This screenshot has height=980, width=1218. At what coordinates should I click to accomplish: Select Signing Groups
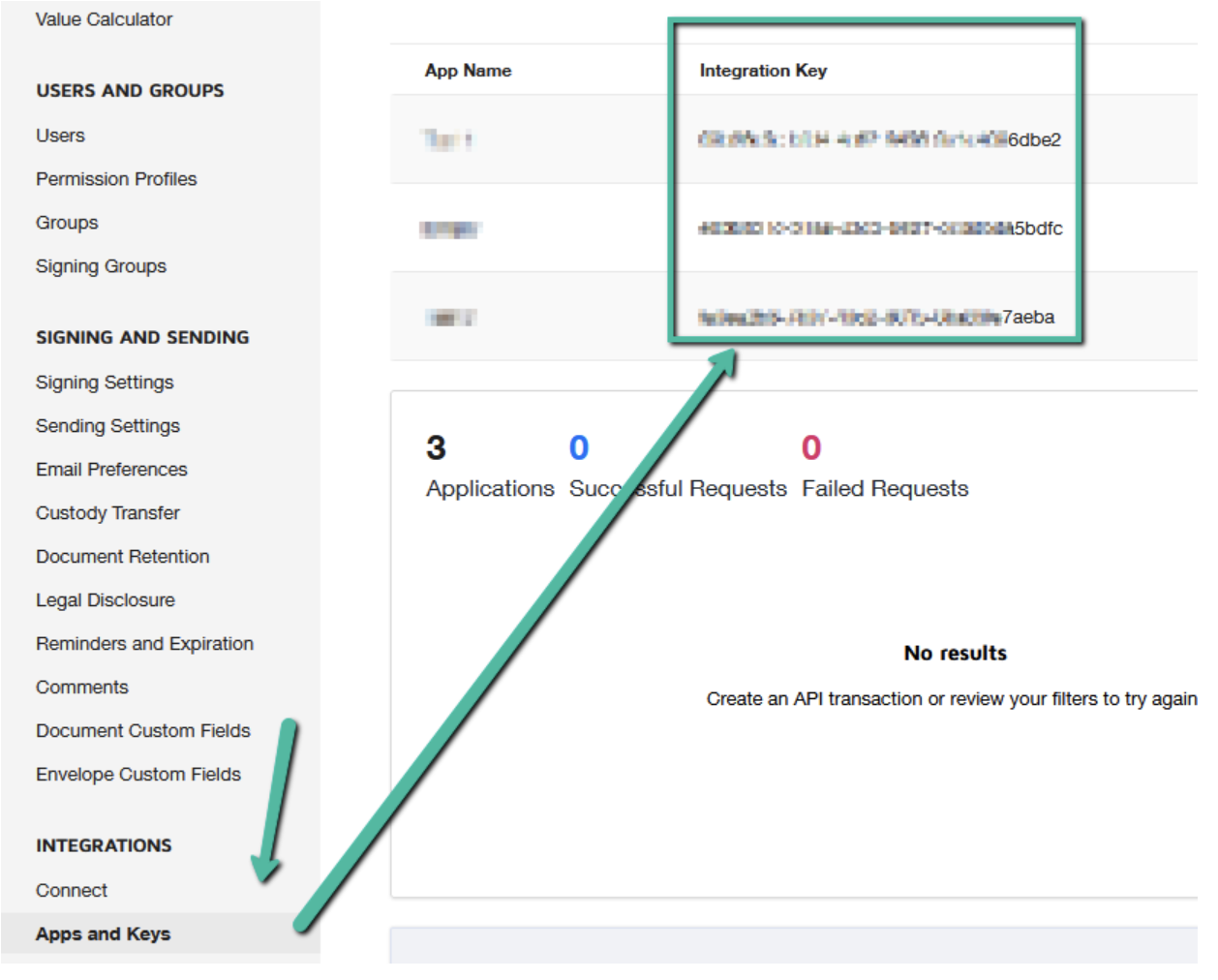click(x=100, y=265)
